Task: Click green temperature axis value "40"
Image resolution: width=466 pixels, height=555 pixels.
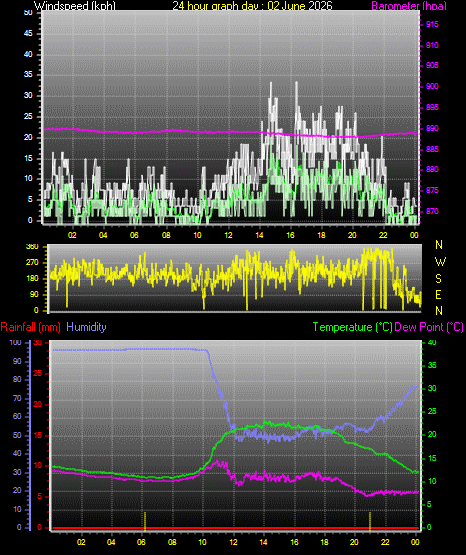Action: pos(432,342)
